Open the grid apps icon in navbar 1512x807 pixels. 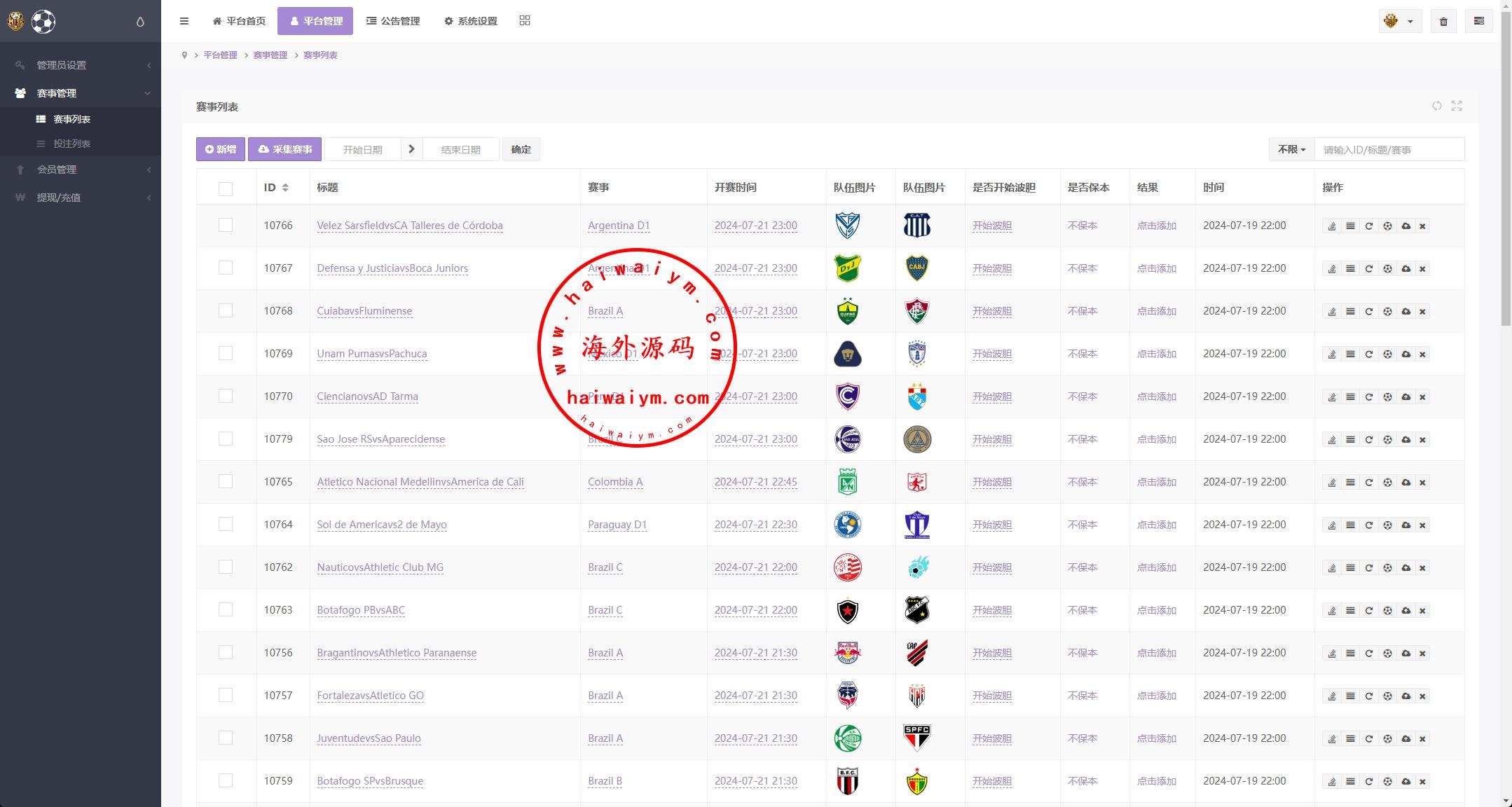(525, 21)
